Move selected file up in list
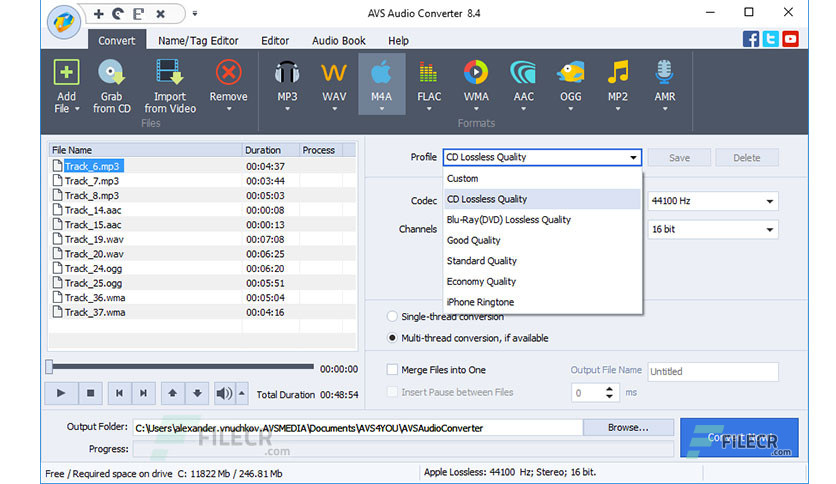Image resolution: width=836 pixels, height=484 pixels. coord(172,393)
